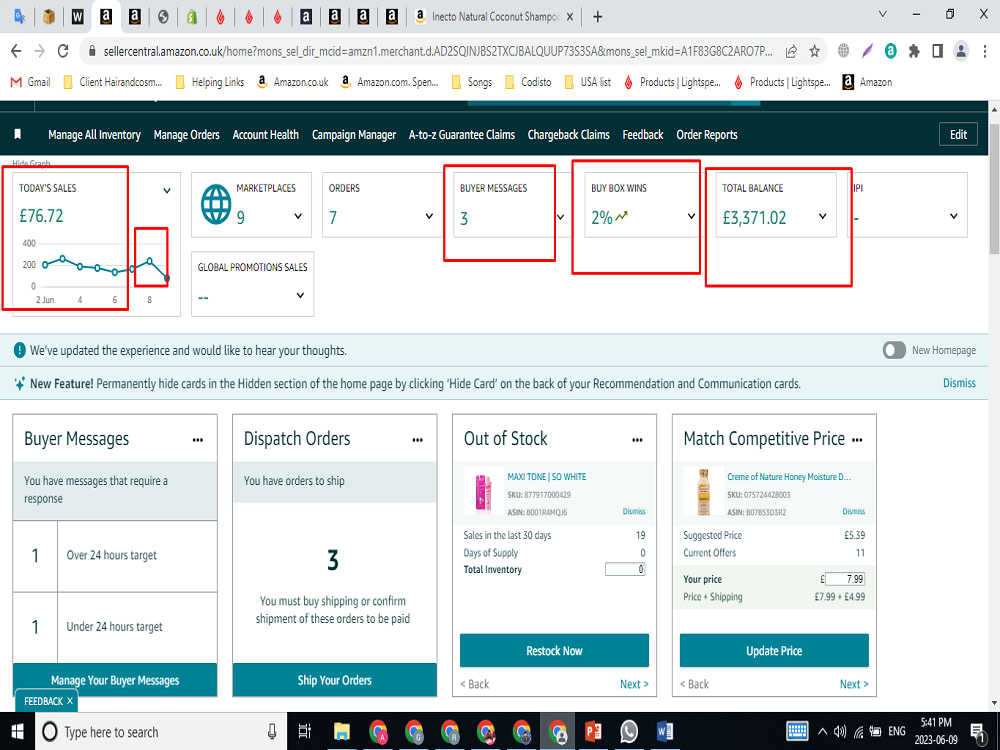Open the Windows Start menu

pyautogui.click(x=17, y=732)
